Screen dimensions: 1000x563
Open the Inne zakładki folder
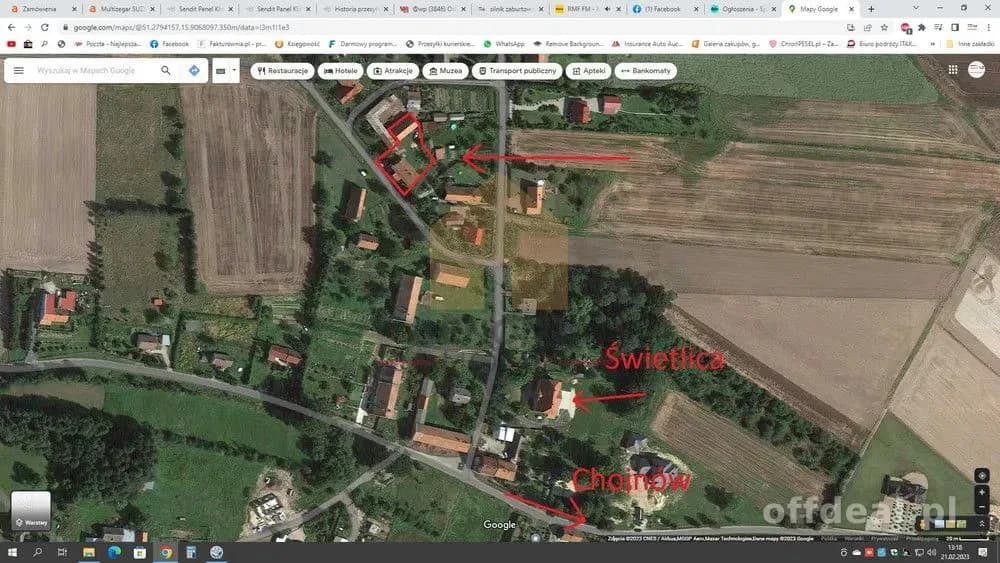click(970, 44)
